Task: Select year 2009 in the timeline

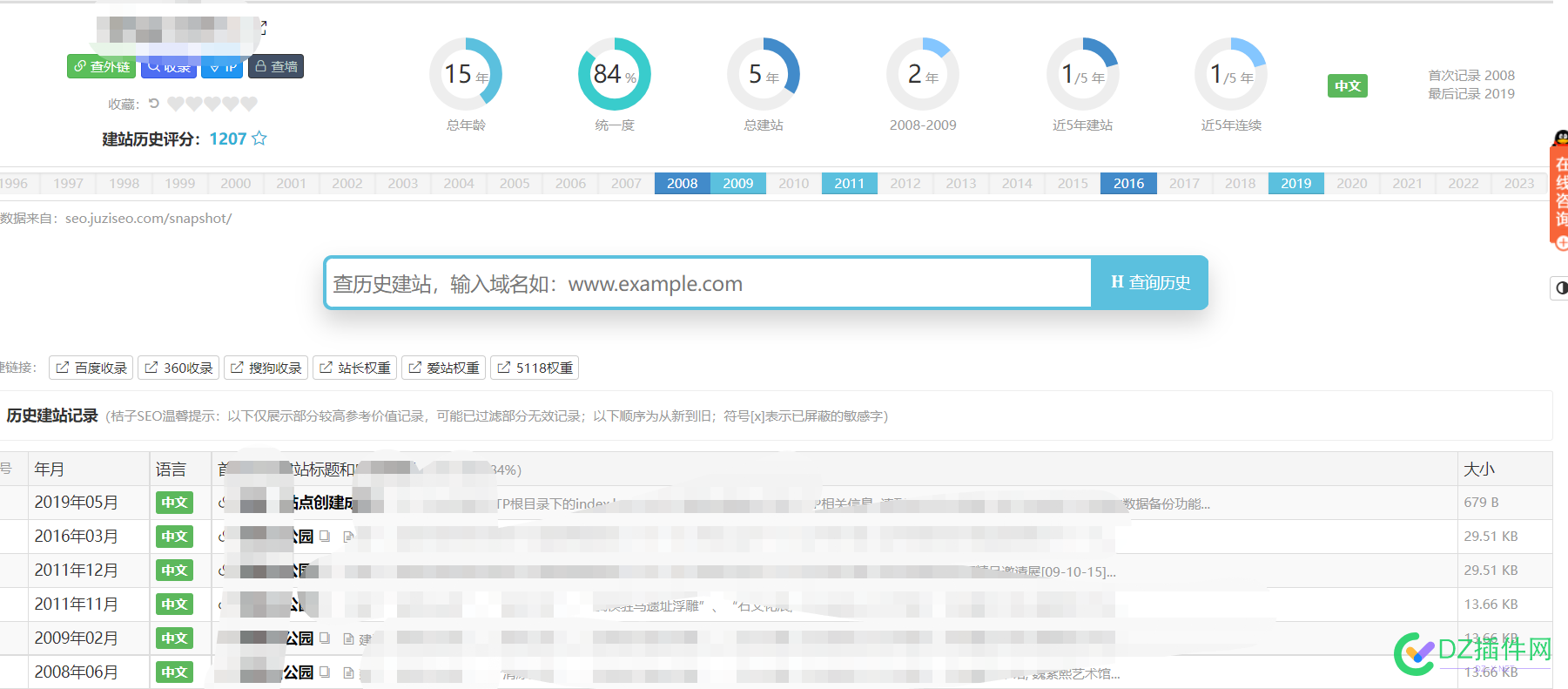Action: click(x=738, y=183)
